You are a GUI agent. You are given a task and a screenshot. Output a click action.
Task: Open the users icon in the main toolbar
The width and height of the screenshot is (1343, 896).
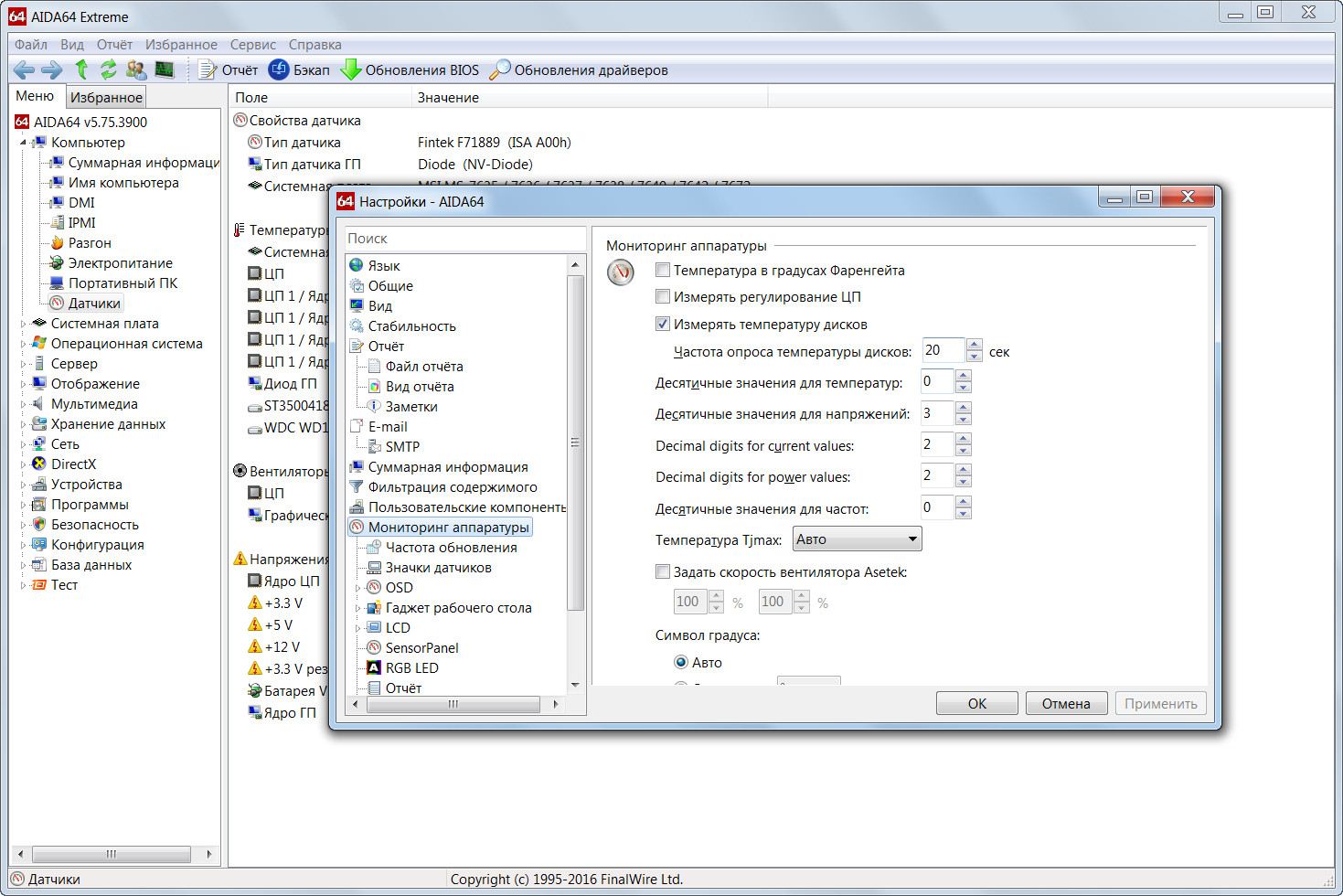[x=136, y=69]
